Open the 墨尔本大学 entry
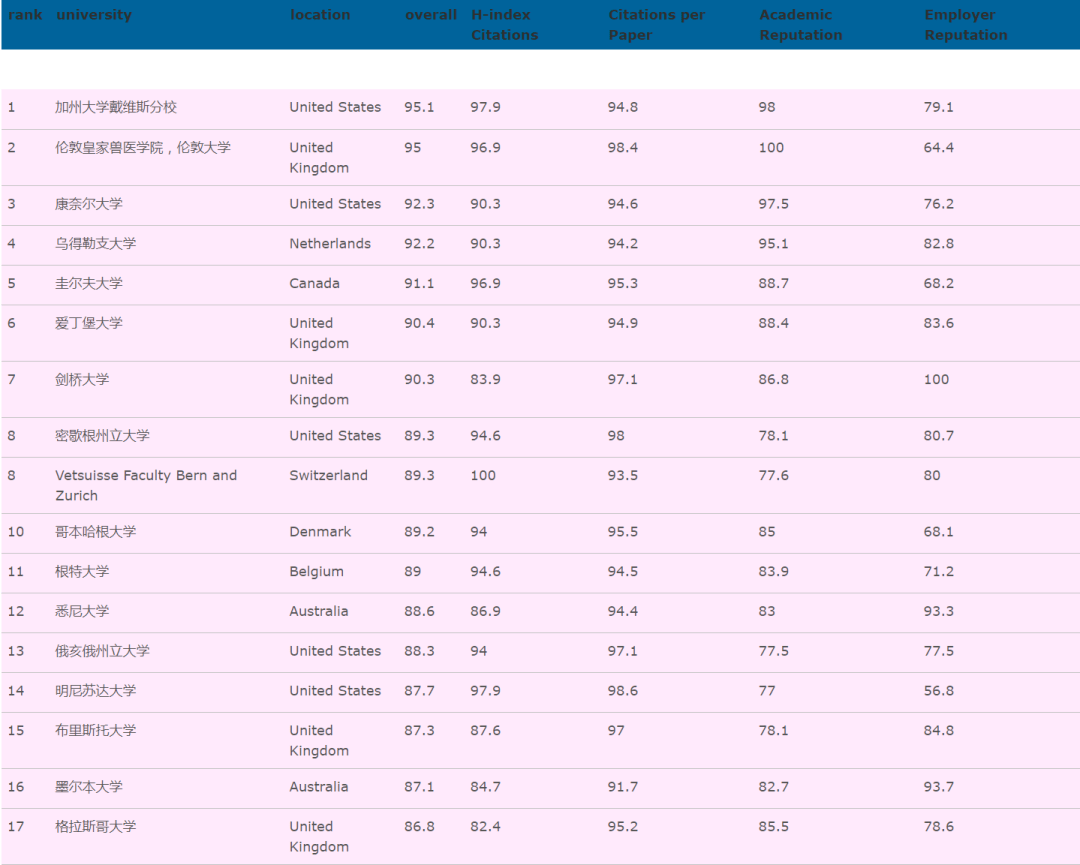The image size is (1080, 865). (89, 787)
